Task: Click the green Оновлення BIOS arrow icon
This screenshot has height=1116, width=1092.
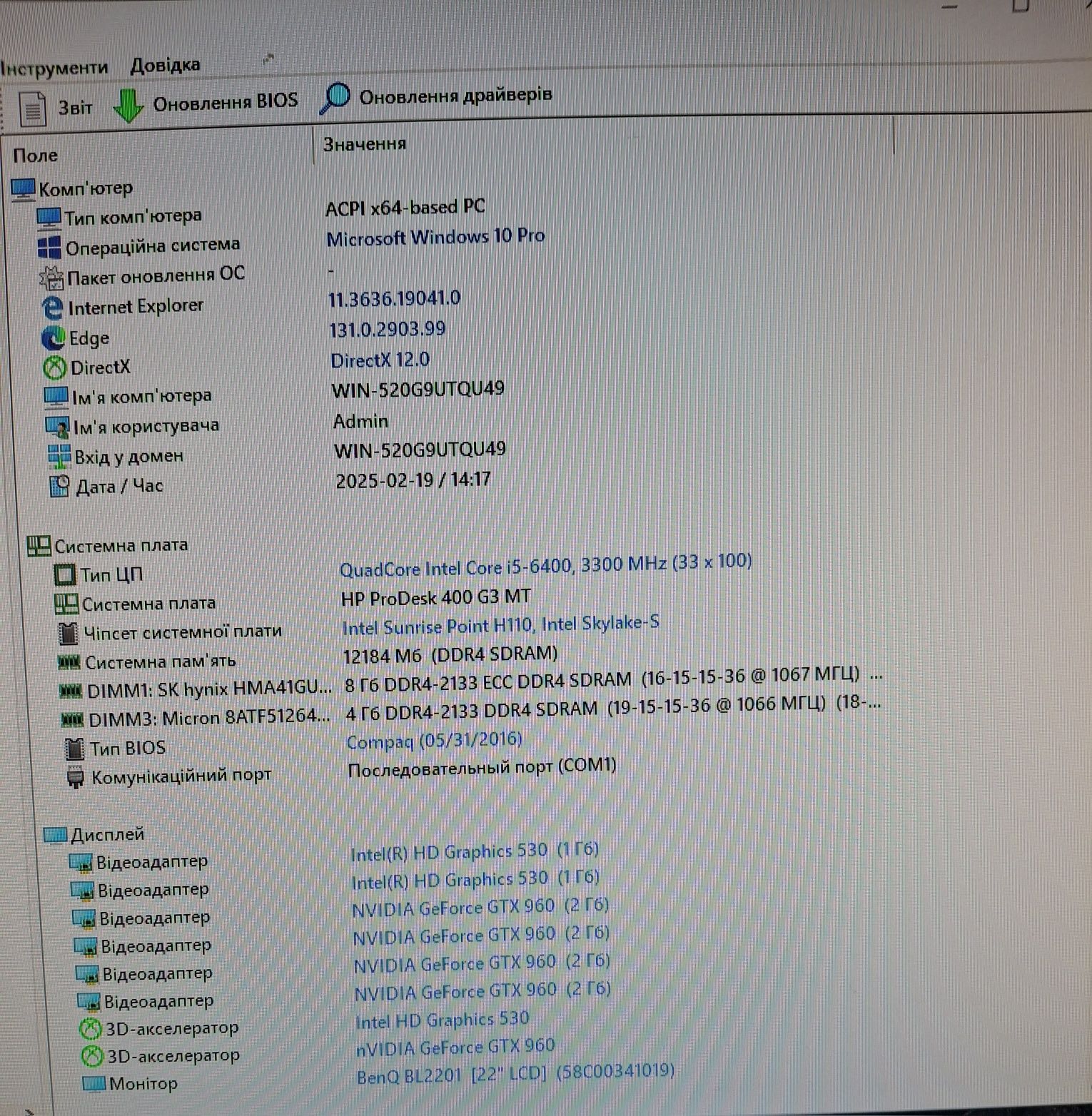Action: (x=128, y=106)
